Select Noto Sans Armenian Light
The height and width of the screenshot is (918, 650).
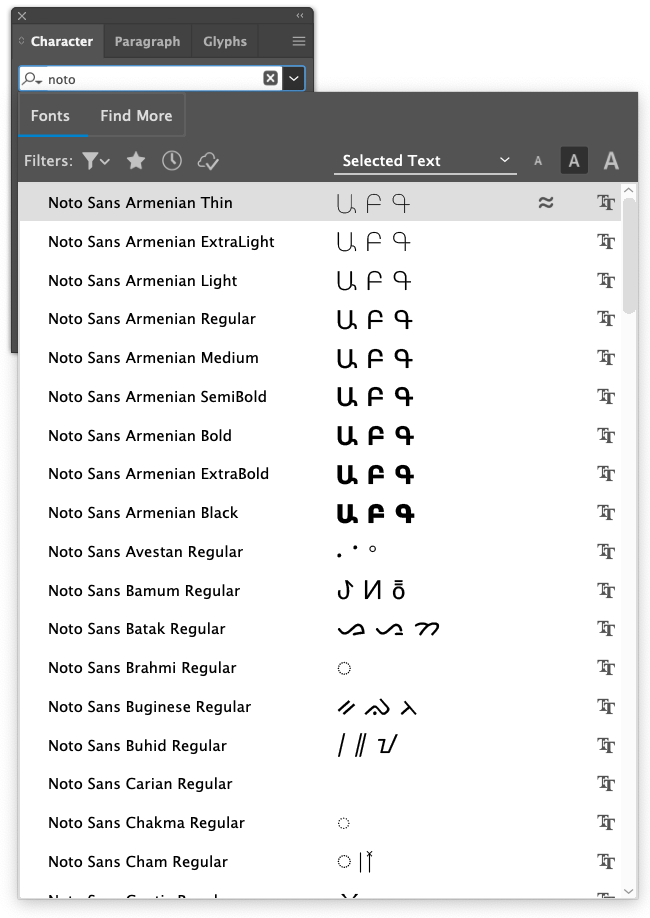coord(319,280)
